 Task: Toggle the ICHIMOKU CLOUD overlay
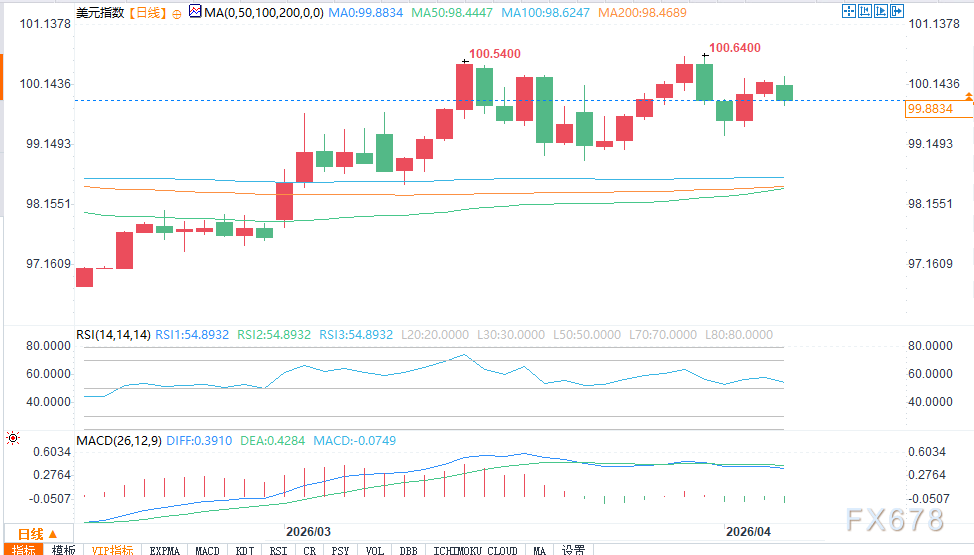click(x=475, y=549)
